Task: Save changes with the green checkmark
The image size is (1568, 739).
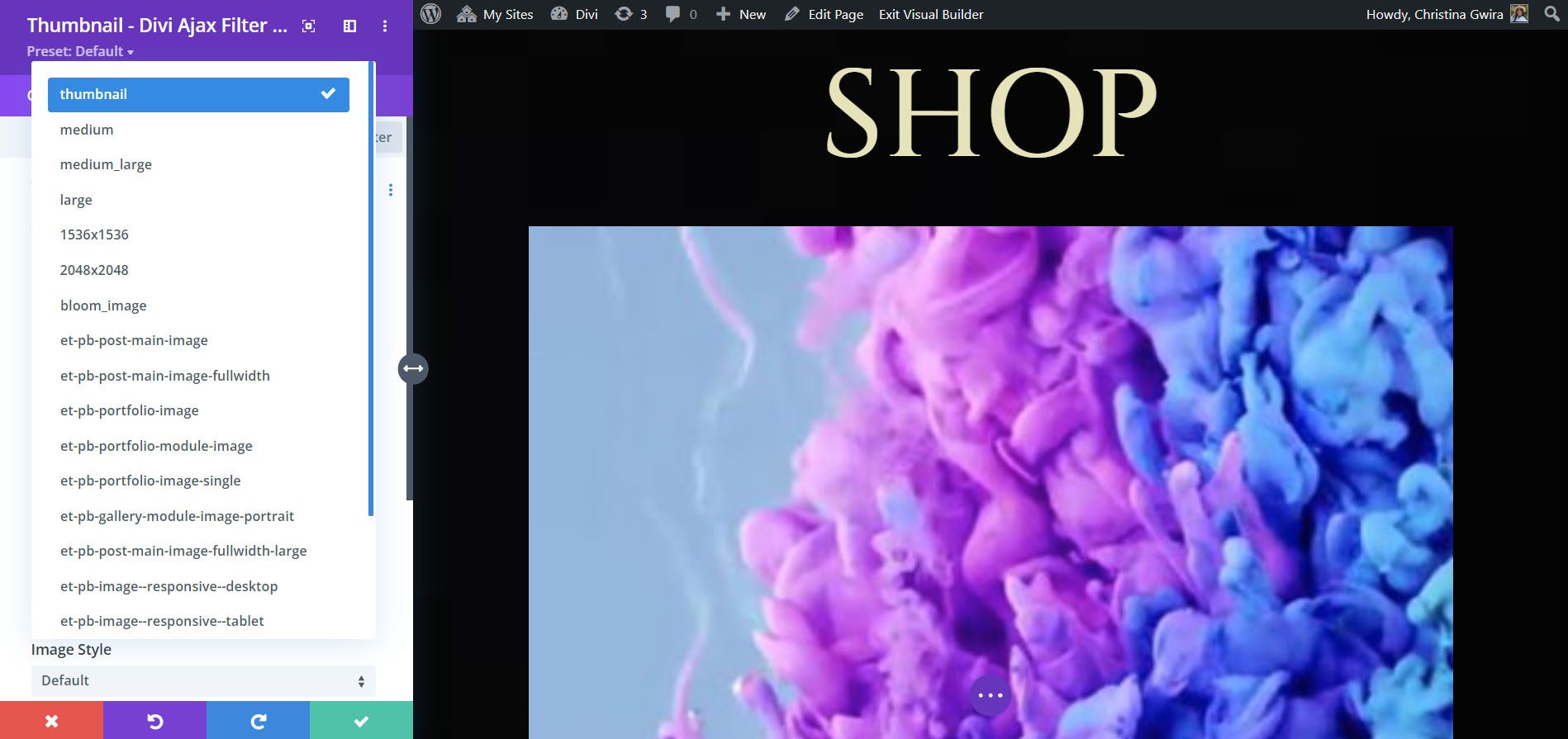Action: pos(361,721)
